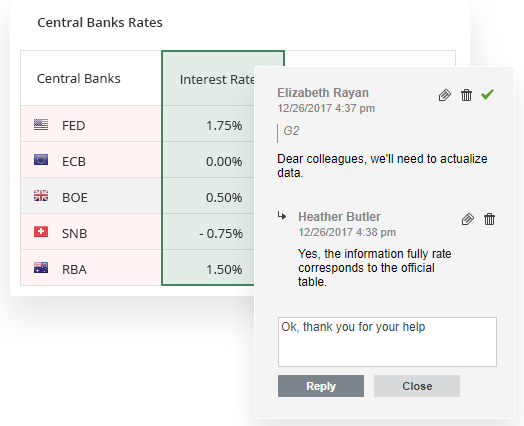
Task: Delete Elizabeth Rayan's comment
Action: [466, 95]
